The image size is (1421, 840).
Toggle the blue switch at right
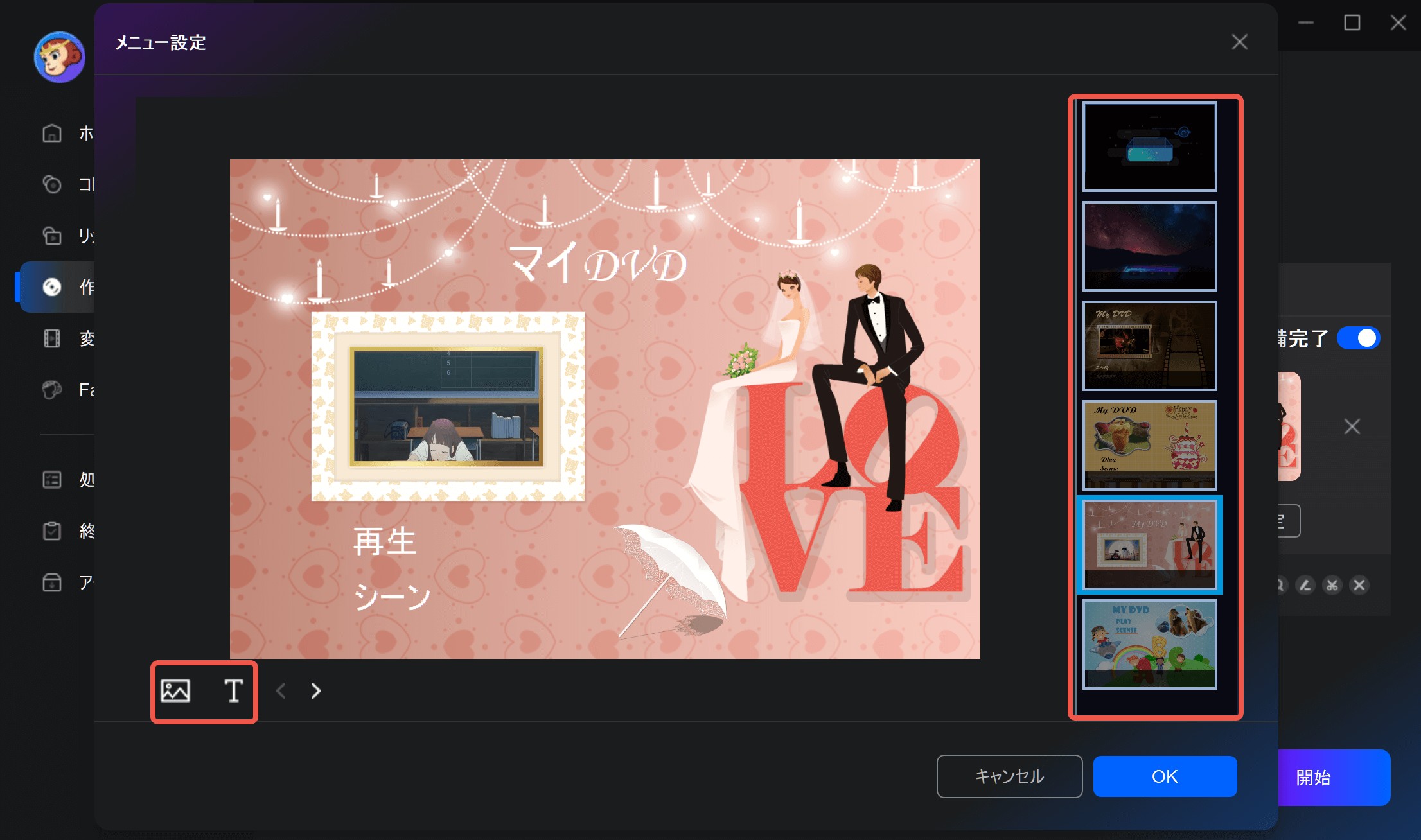pos(1358,338)
